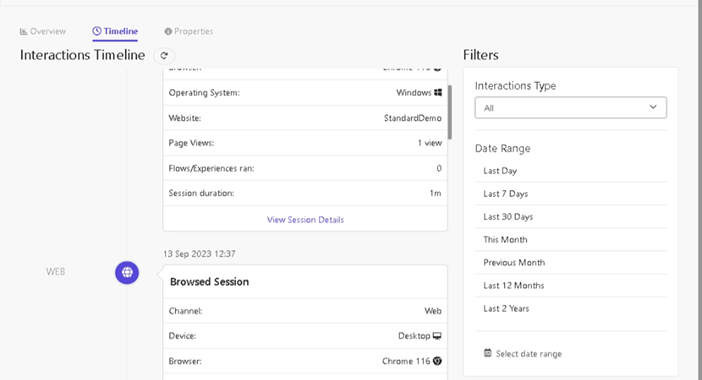Filter by This Month
Screen dimensions: 702x380
570,239
